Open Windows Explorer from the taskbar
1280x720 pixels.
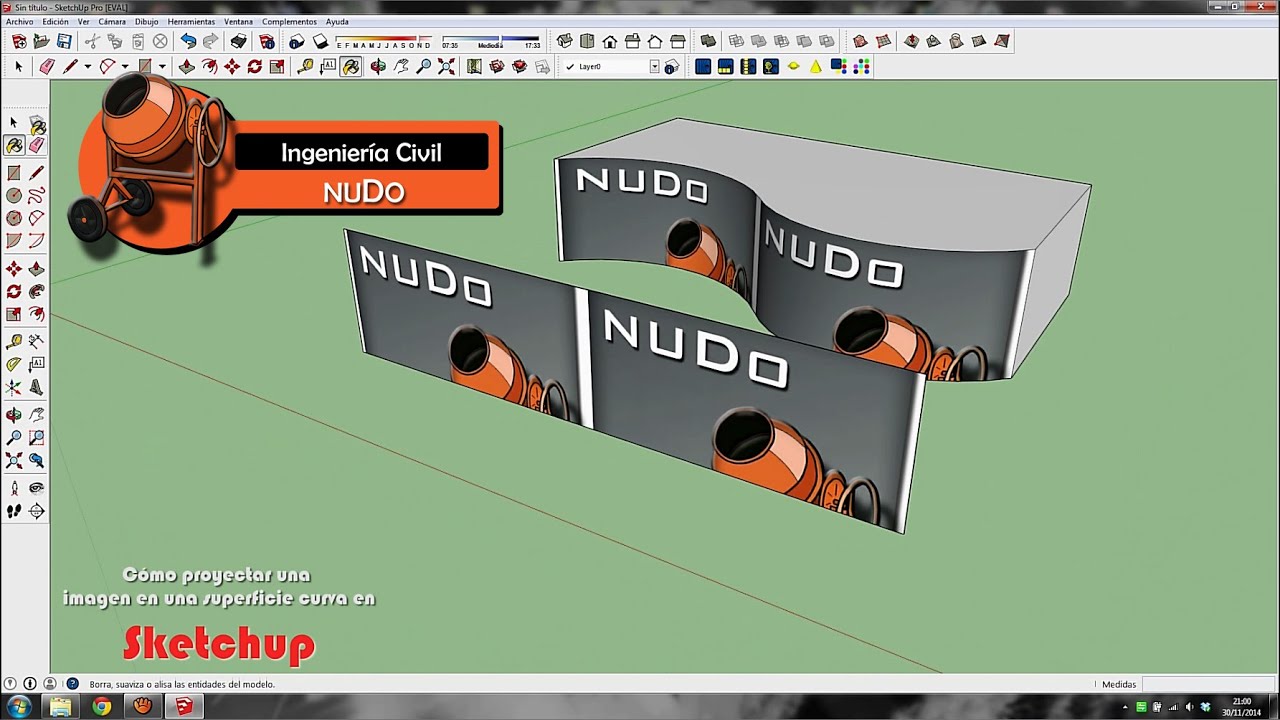60,707
